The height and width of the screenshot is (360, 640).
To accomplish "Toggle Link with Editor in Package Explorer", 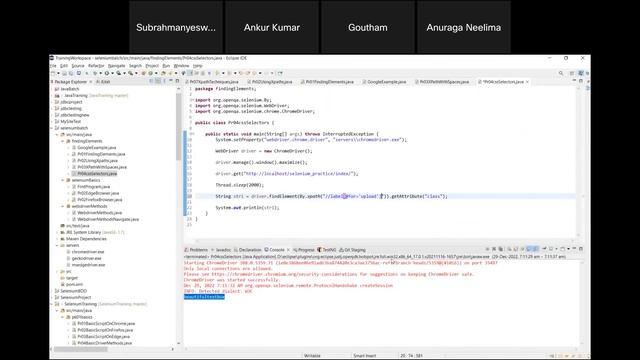I will click(x=158, y=81).
